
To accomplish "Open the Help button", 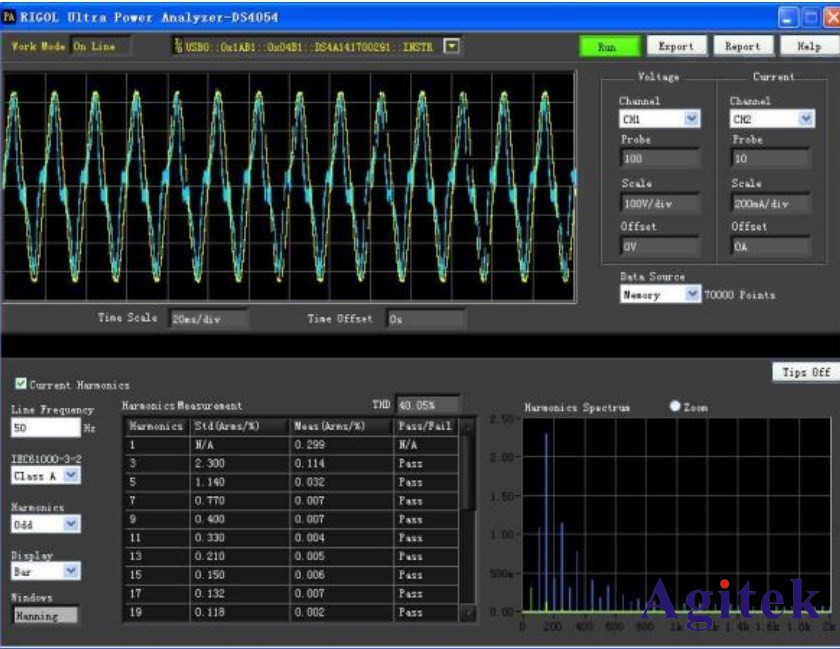I will [808, 46].
